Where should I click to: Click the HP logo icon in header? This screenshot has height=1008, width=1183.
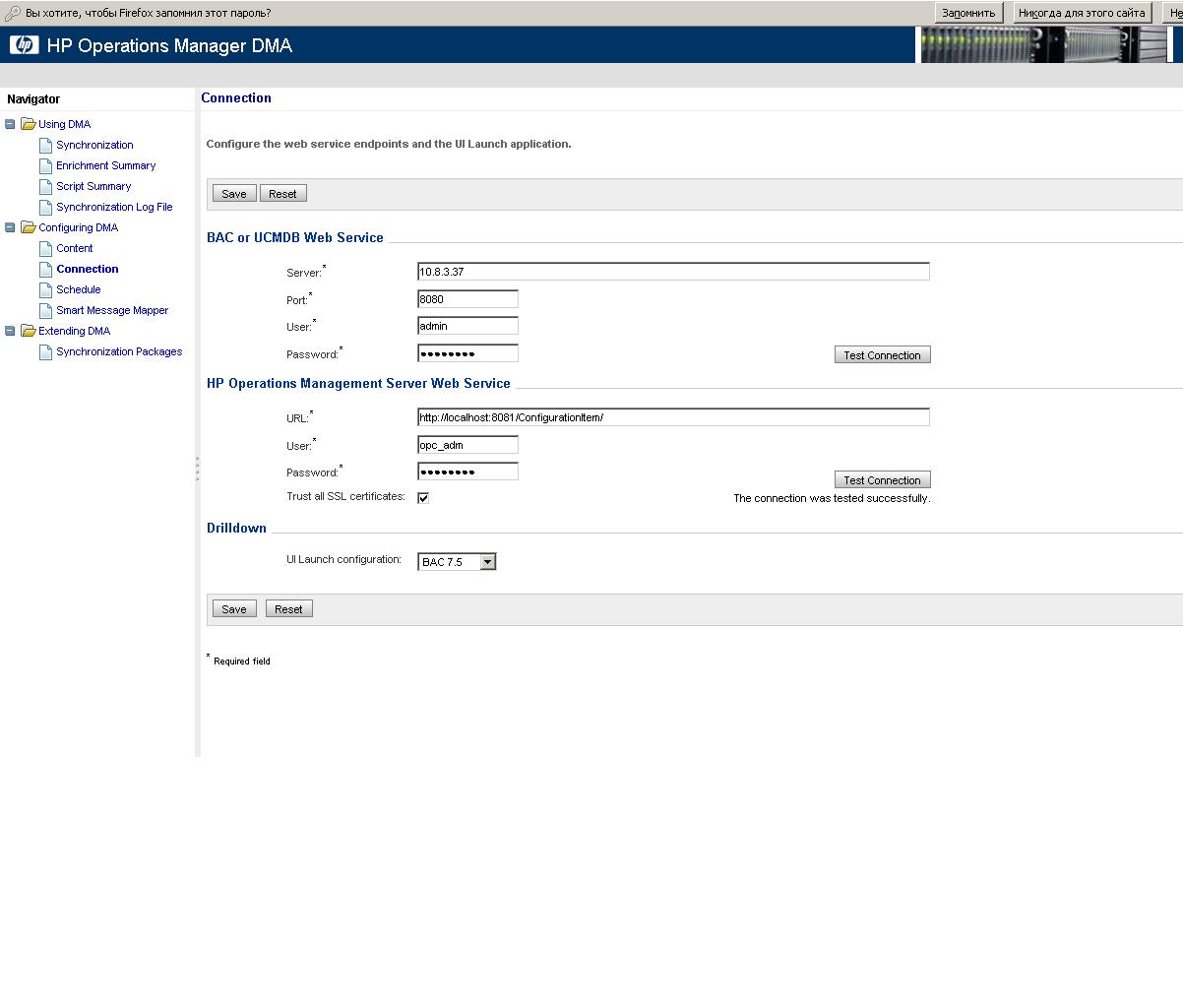pyautogui.click(x=24, y=45)
